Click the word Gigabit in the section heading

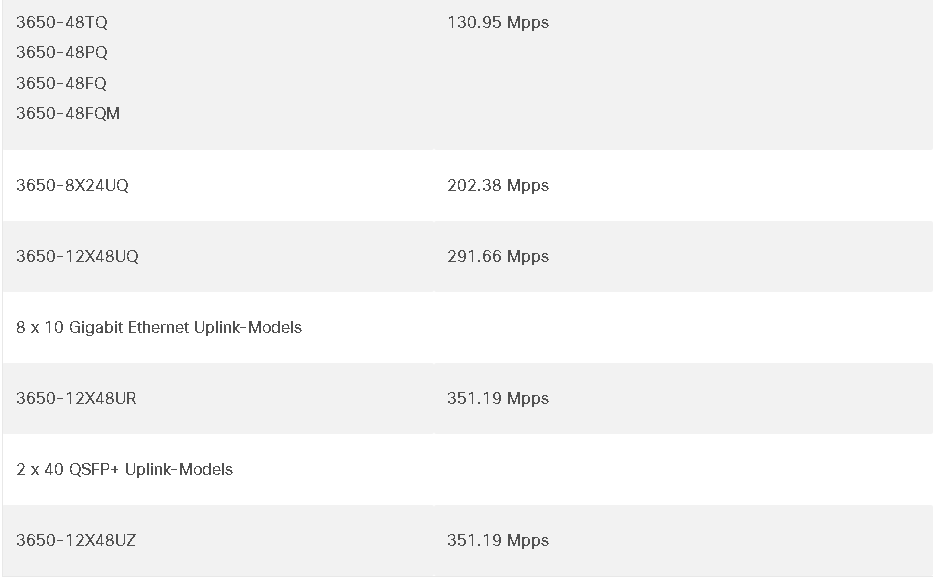pyautogui.click(x=96, y=328)
